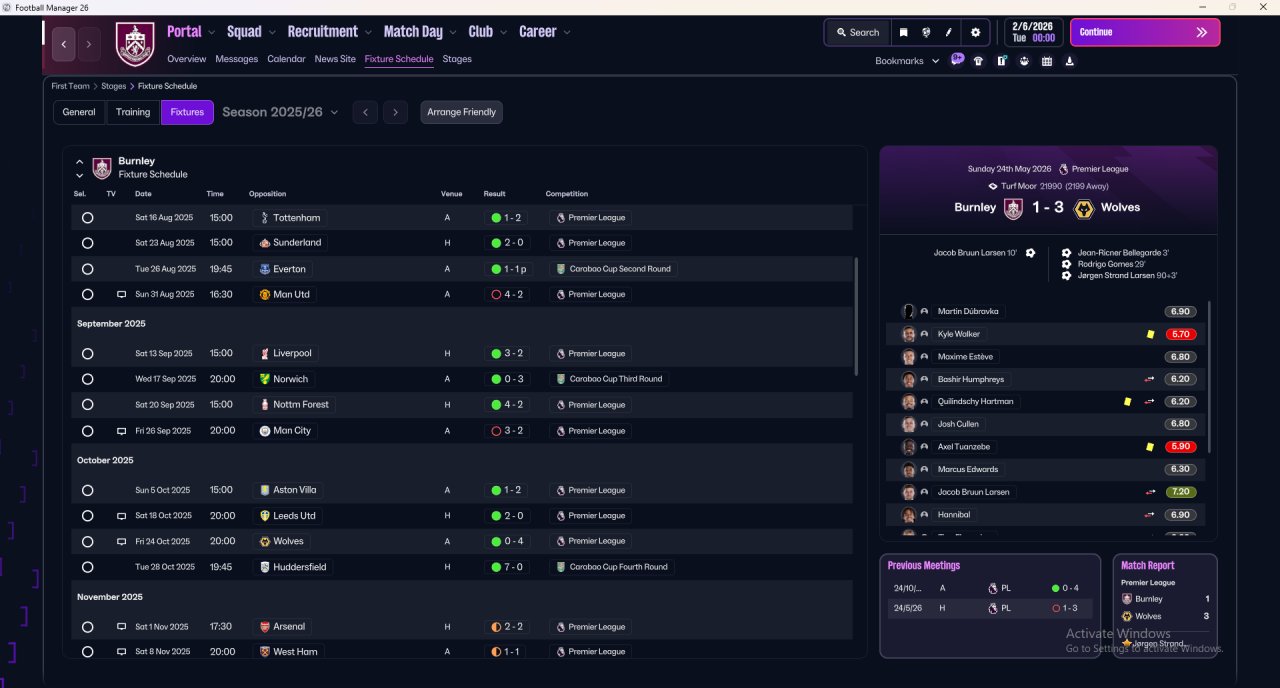
Task: Navigate back with the left arrow
Action: 64,44
